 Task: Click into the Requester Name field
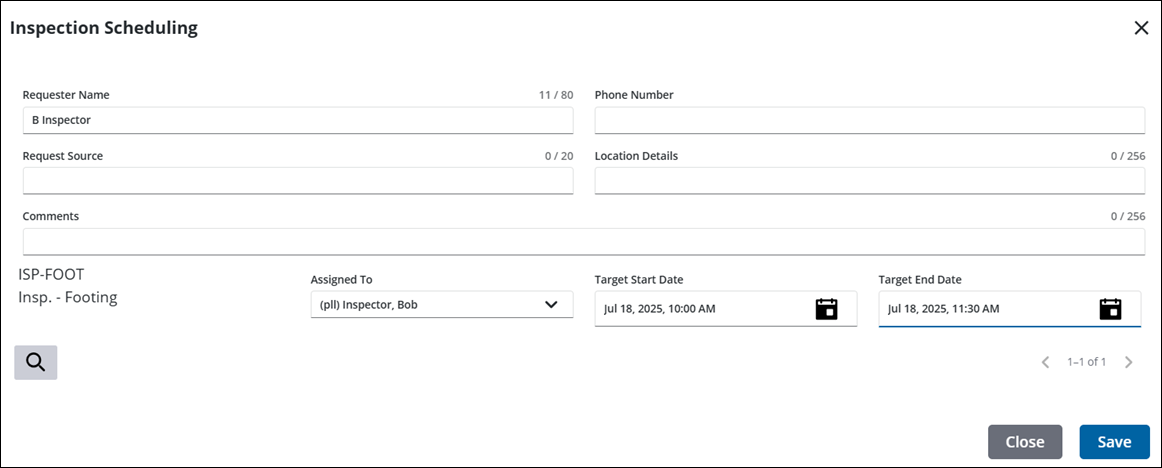[297, 120]
